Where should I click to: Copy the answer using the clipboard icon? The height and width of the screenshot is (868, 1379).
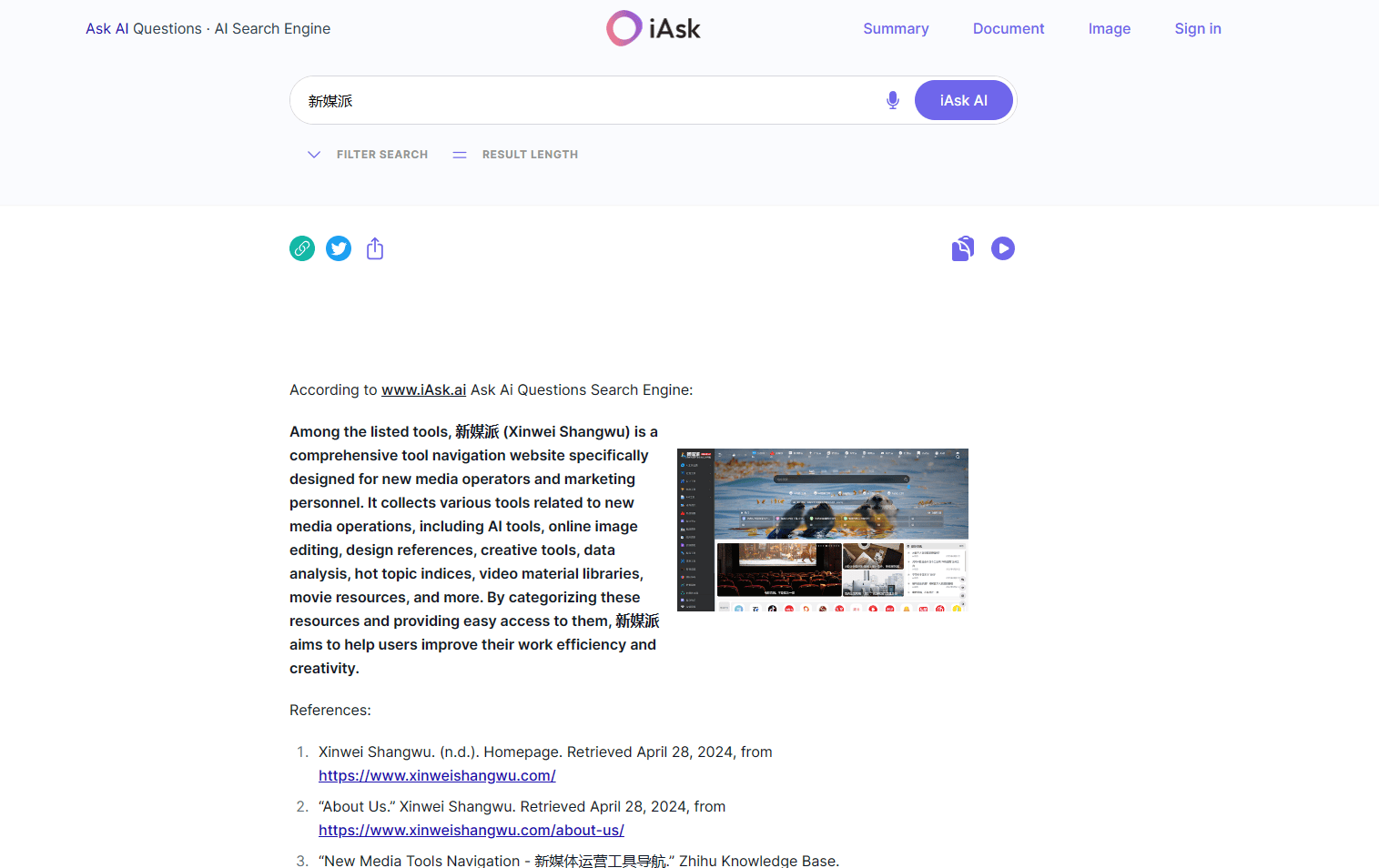click(x=962, y=247)
